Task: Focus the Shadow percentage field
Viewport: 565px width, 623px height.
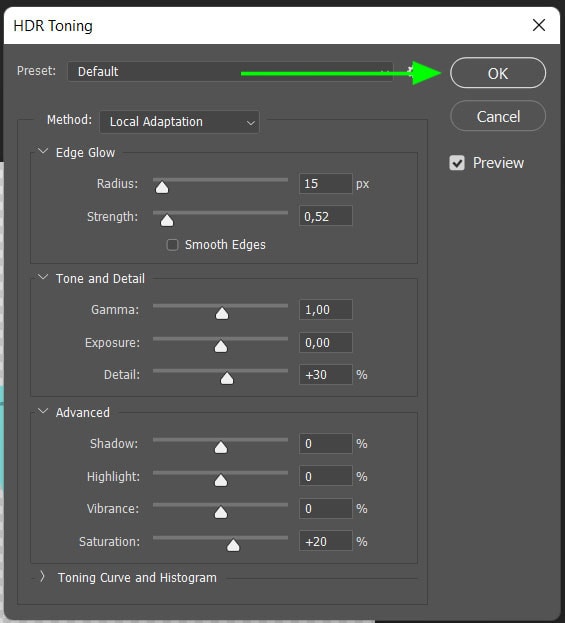Action: coord(325,443)
